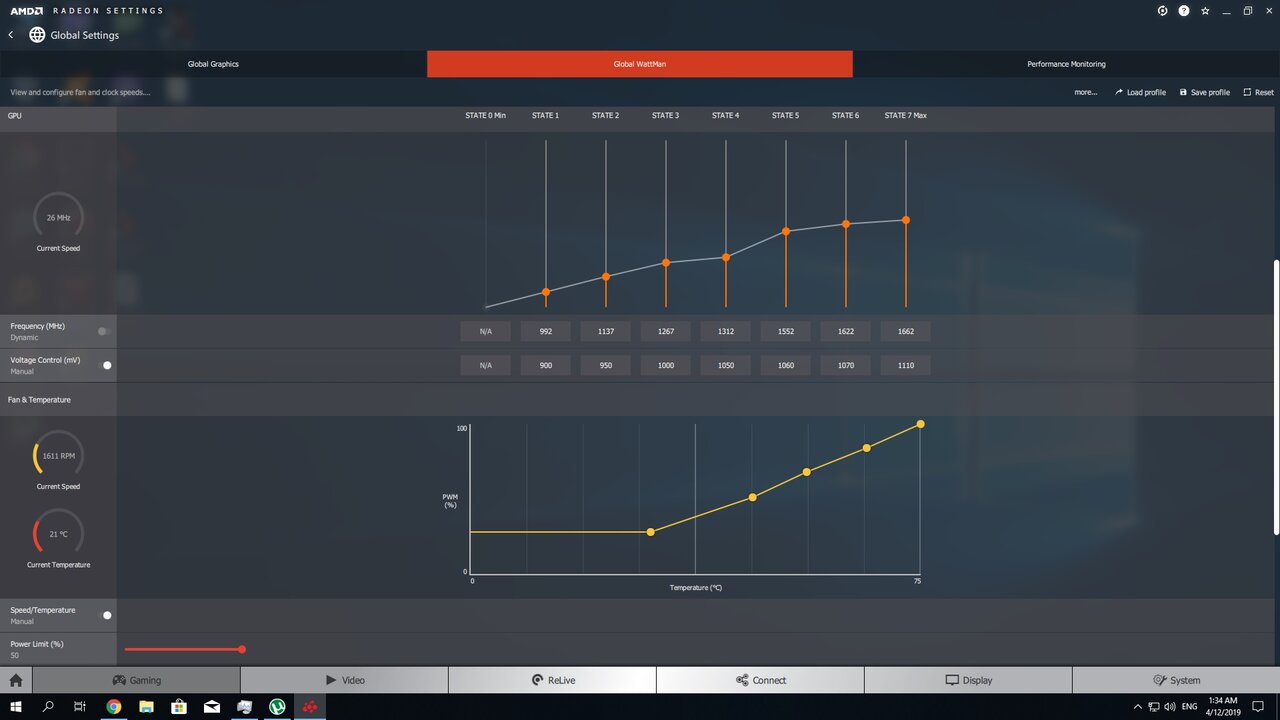Click the 1611 RPM fan speed gauge
The image size is (1280, 720).
click(58, 456)
